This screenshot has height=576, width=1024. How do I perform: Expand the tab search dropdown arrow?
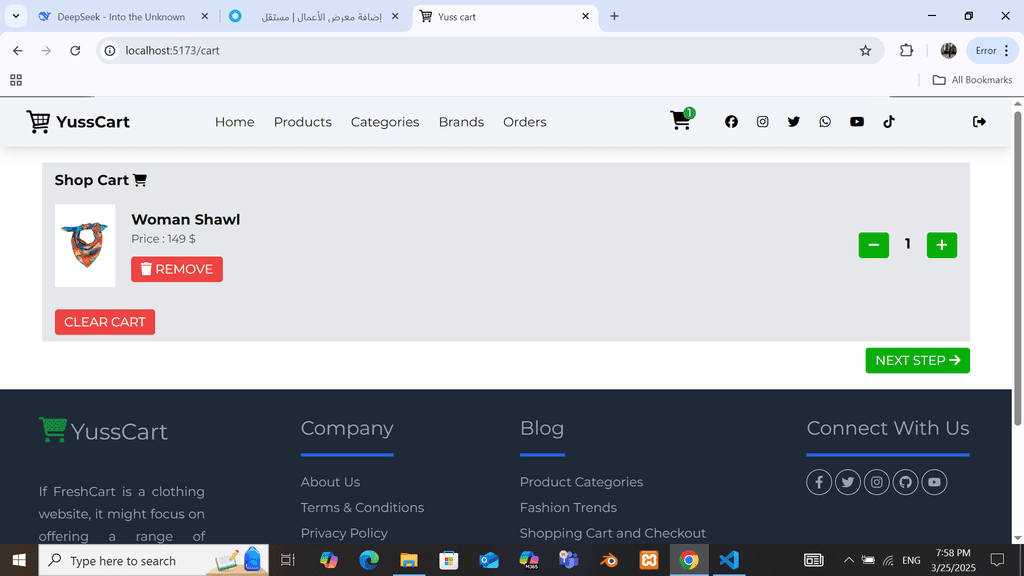tap(16, 16)
